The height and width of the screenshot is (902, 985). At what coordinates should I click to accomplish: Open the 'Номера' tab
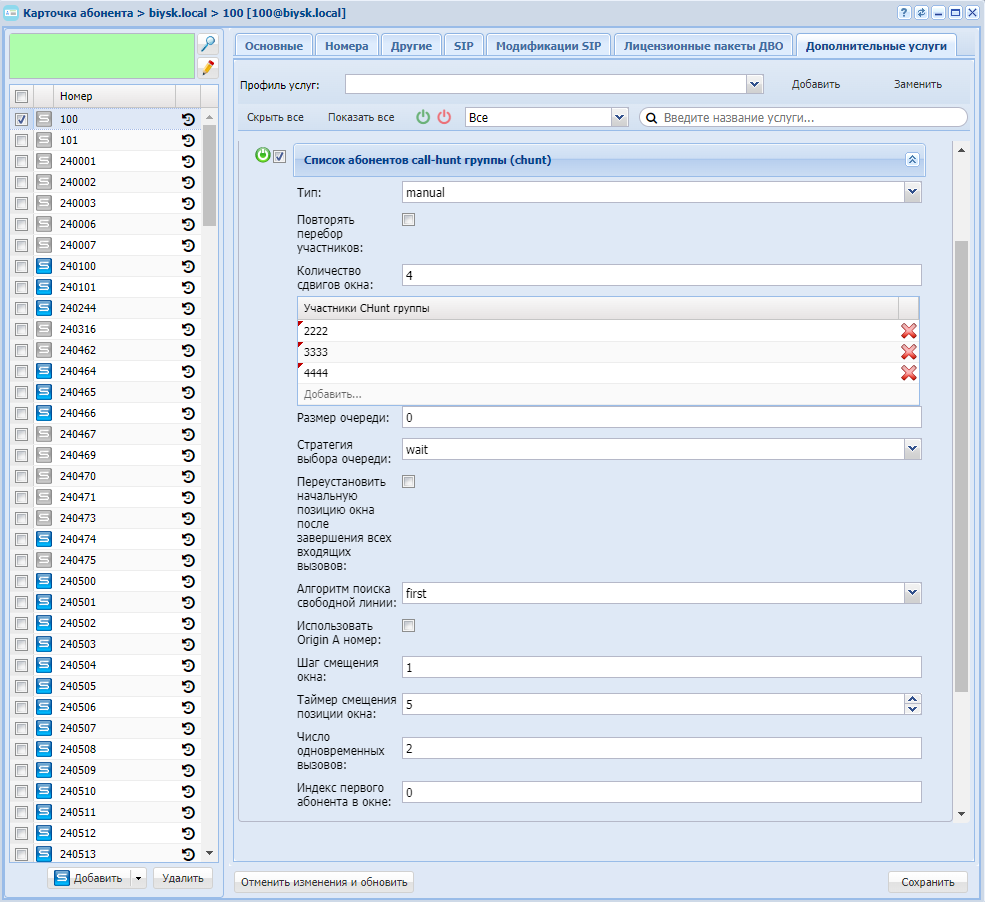[x=346, y=46]
